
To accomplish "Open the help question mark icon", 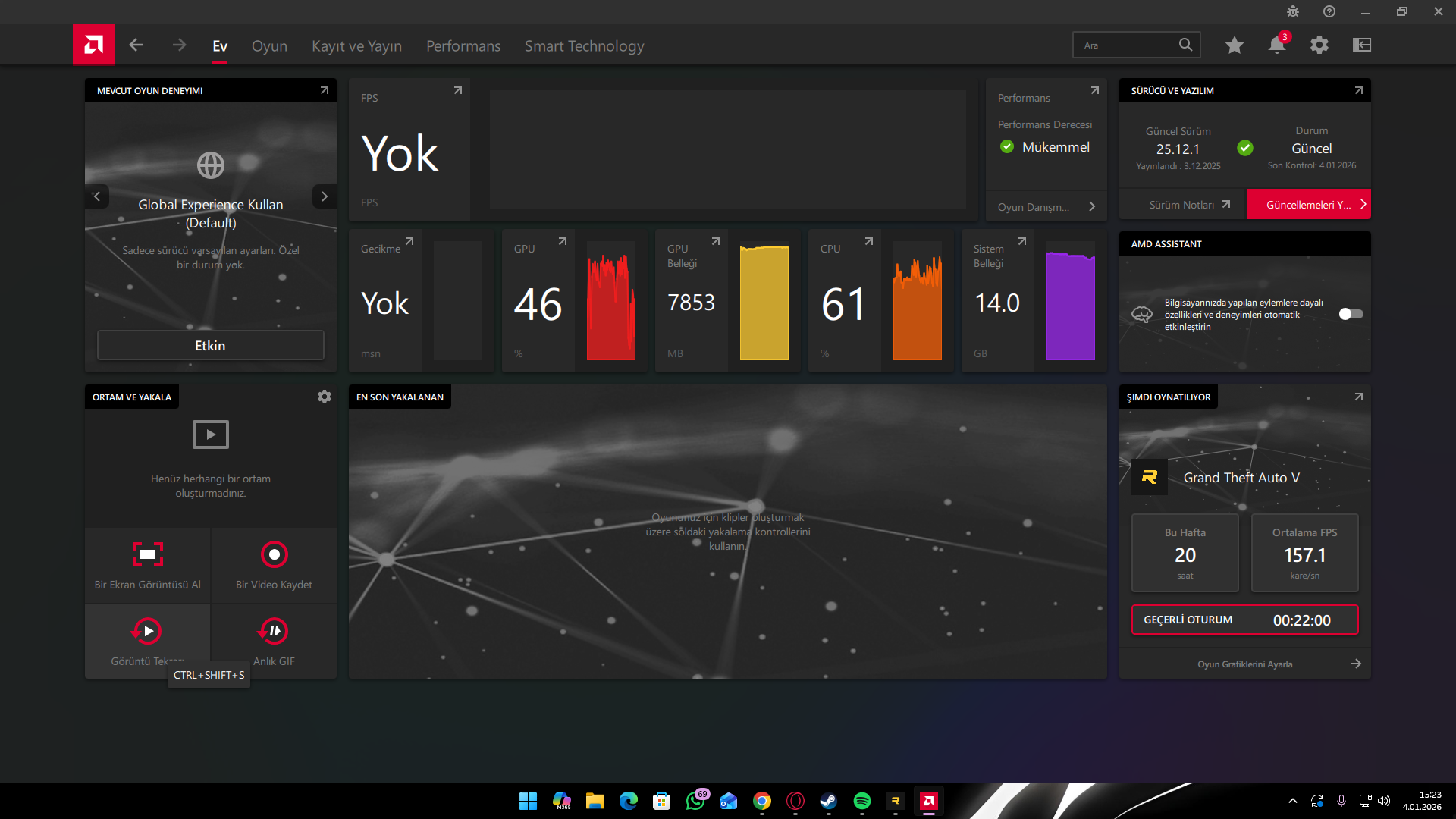I will tap(1329, 11).
